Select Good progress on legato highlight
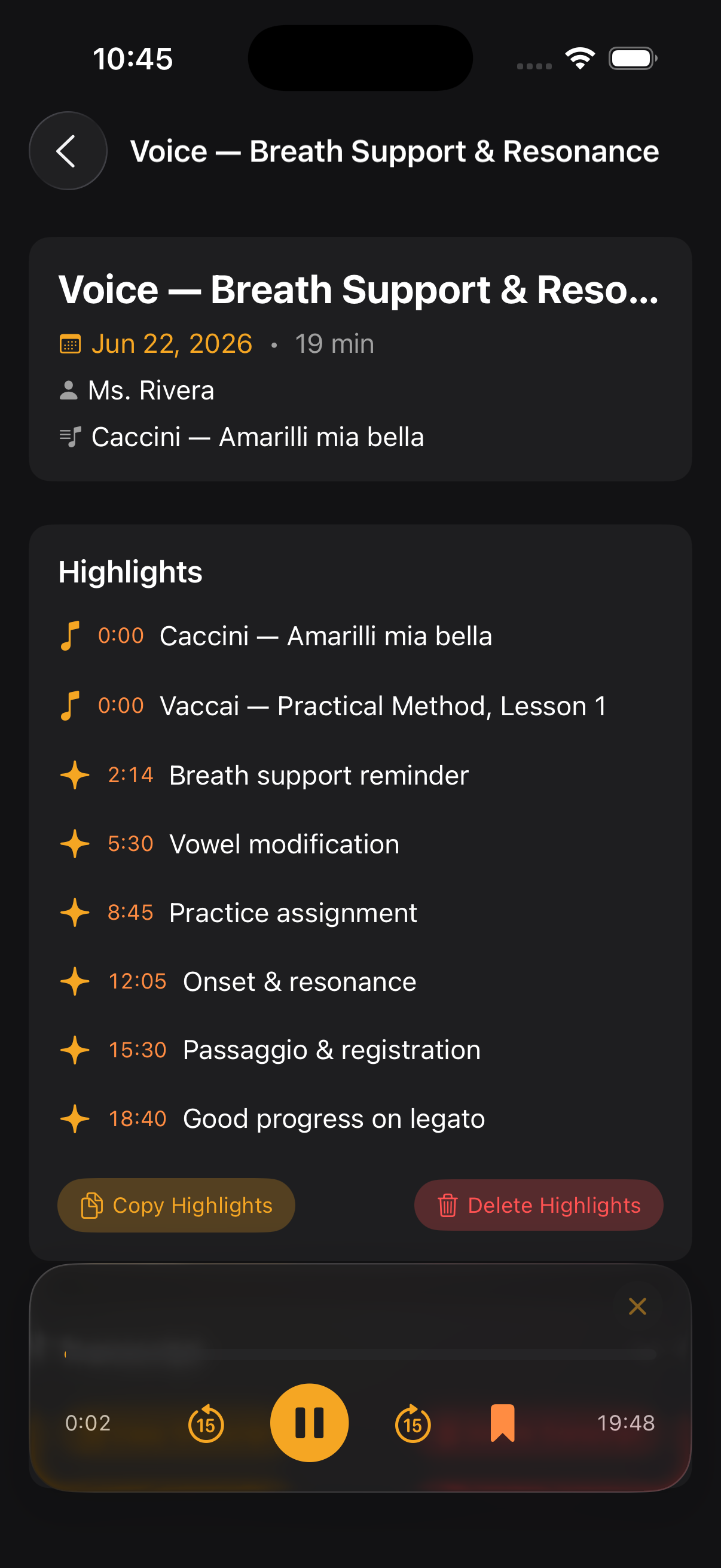 [x=360, y=1119]
